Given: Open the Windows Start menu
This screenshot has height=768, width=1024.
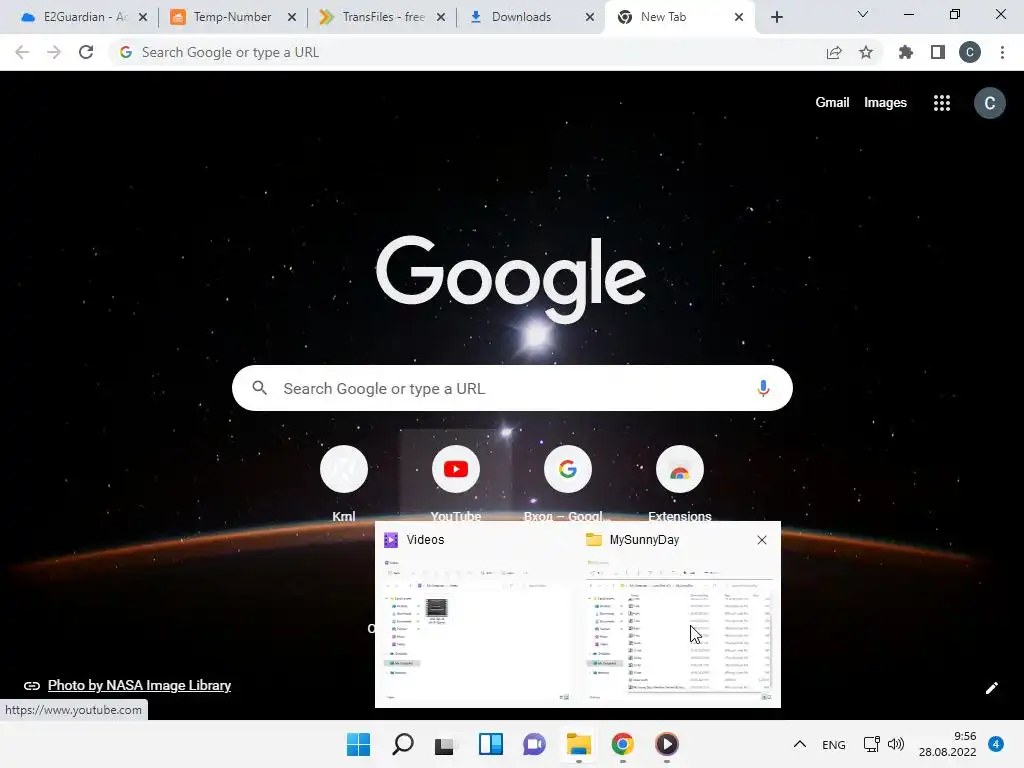Looking at the screenshot, I should tap(359, 744).
